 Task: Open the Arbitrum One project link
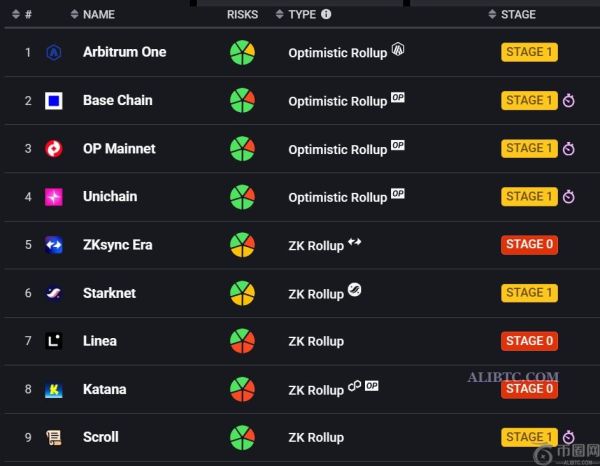pos(124,52)
